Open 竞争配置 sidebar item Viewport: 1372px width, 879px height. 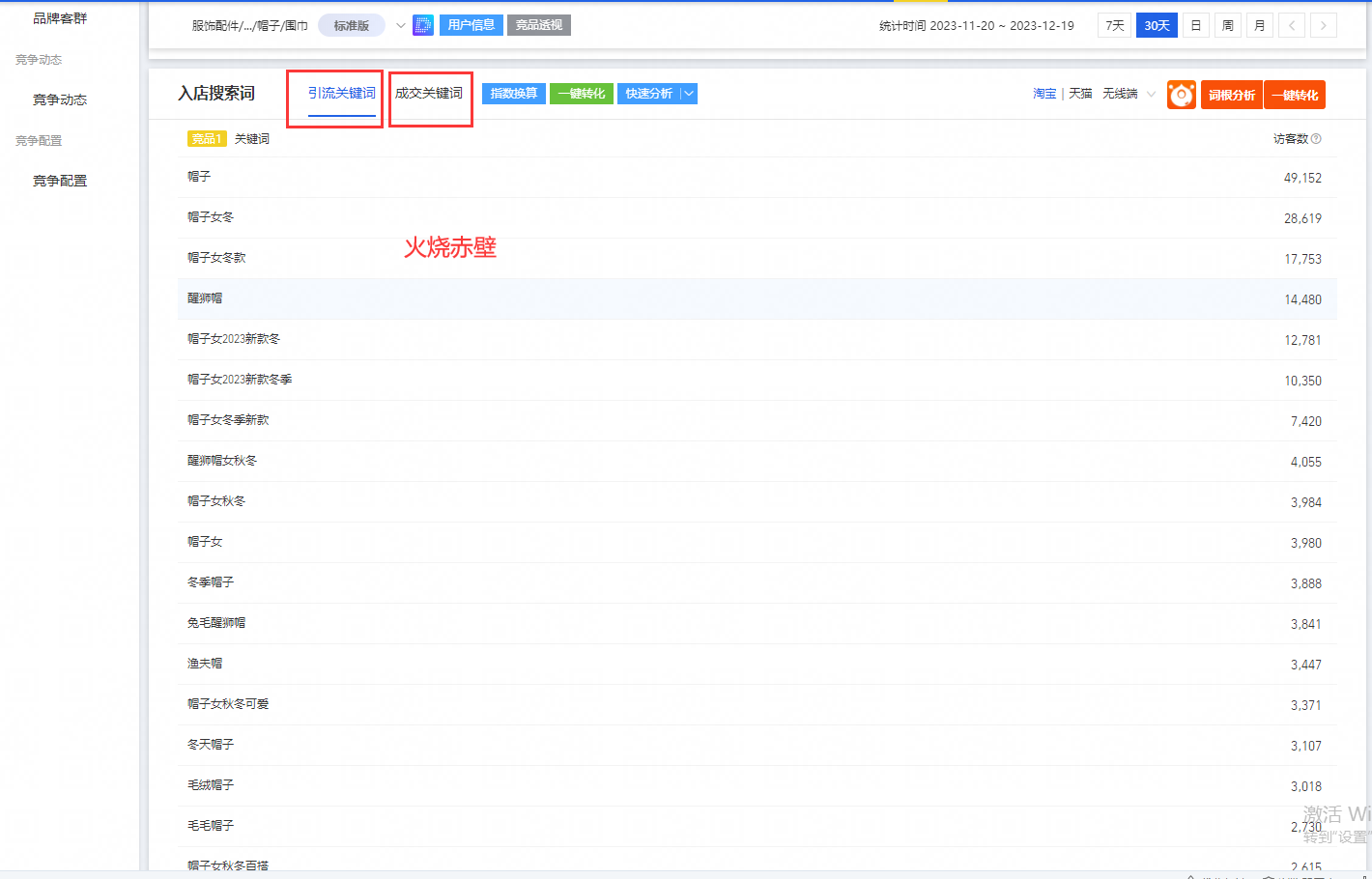(x=60, y=181)
